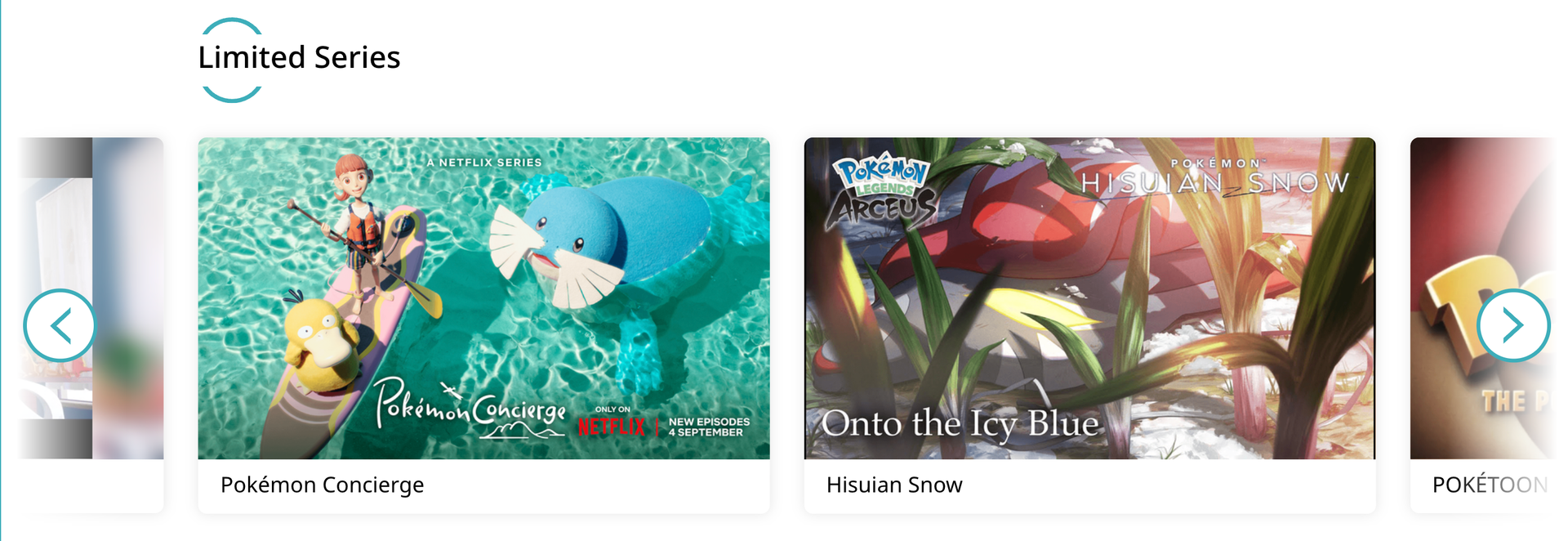The height and width of the screenshot is (541, 1568).
Task: Click the partially visible POKÉTOON thumbnail
Action: pos(1481,298)
